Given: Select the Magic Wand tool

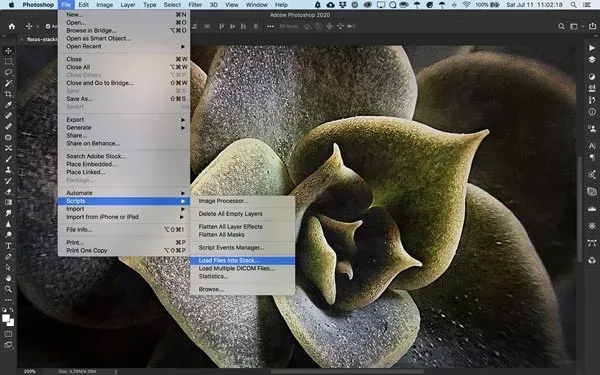Looking at the screenshot, I should tap(8, 83).
